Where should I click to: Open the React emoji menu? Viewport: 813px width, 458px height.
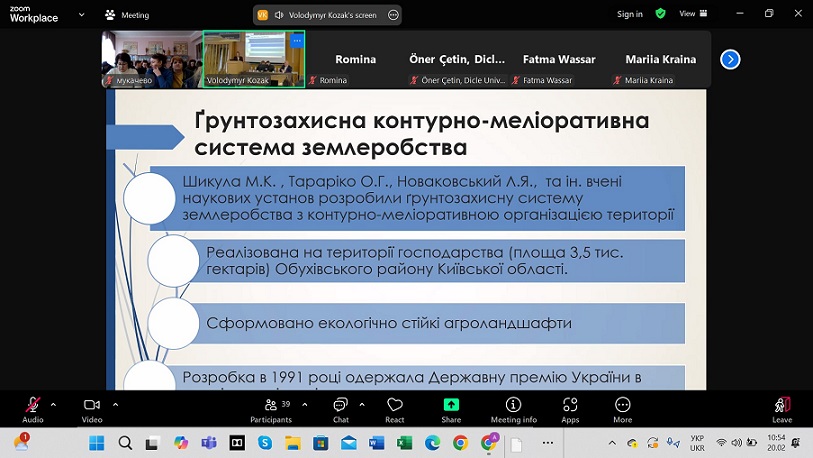395,409
